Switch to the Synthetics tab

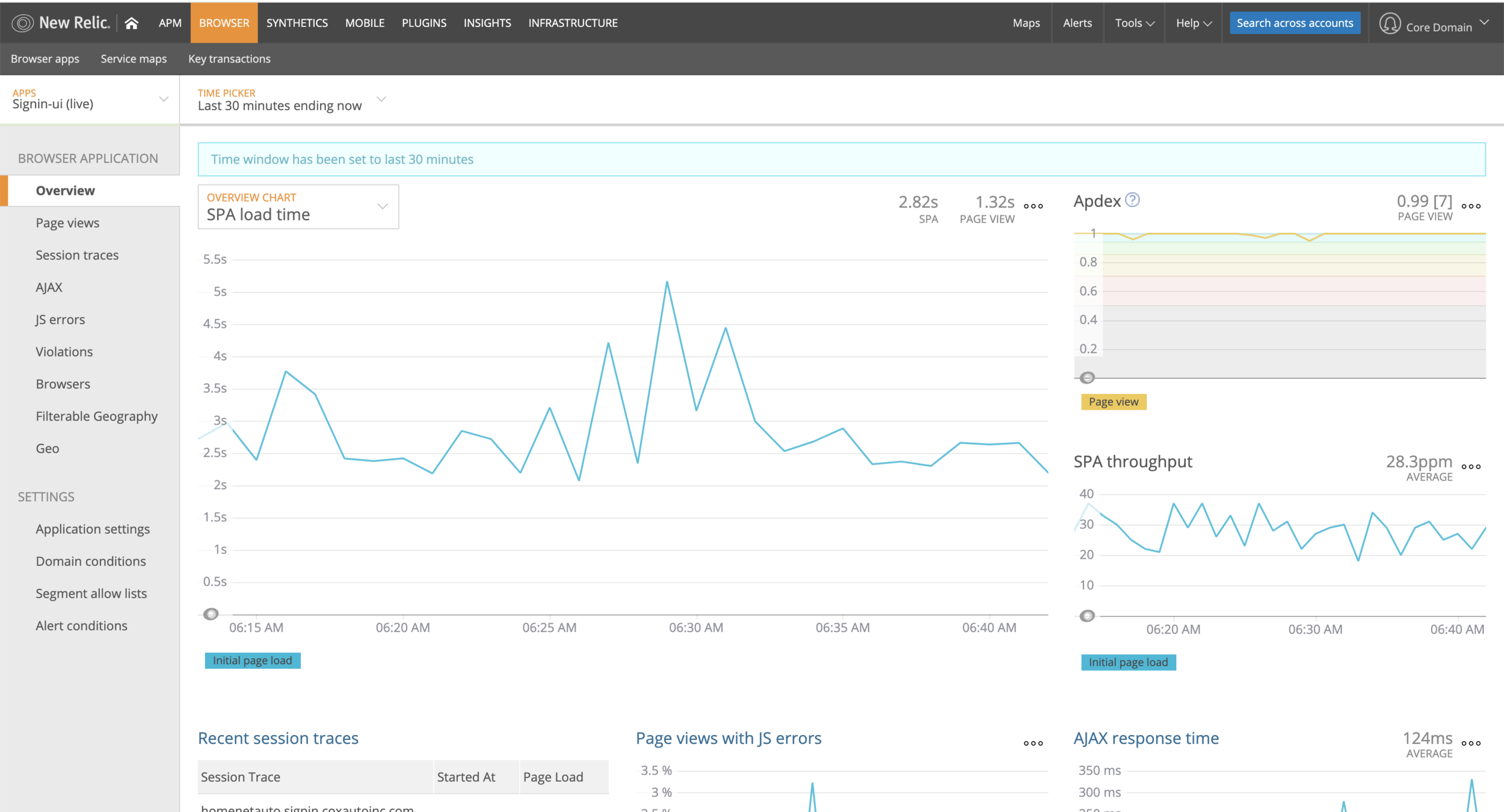(297, 23)
